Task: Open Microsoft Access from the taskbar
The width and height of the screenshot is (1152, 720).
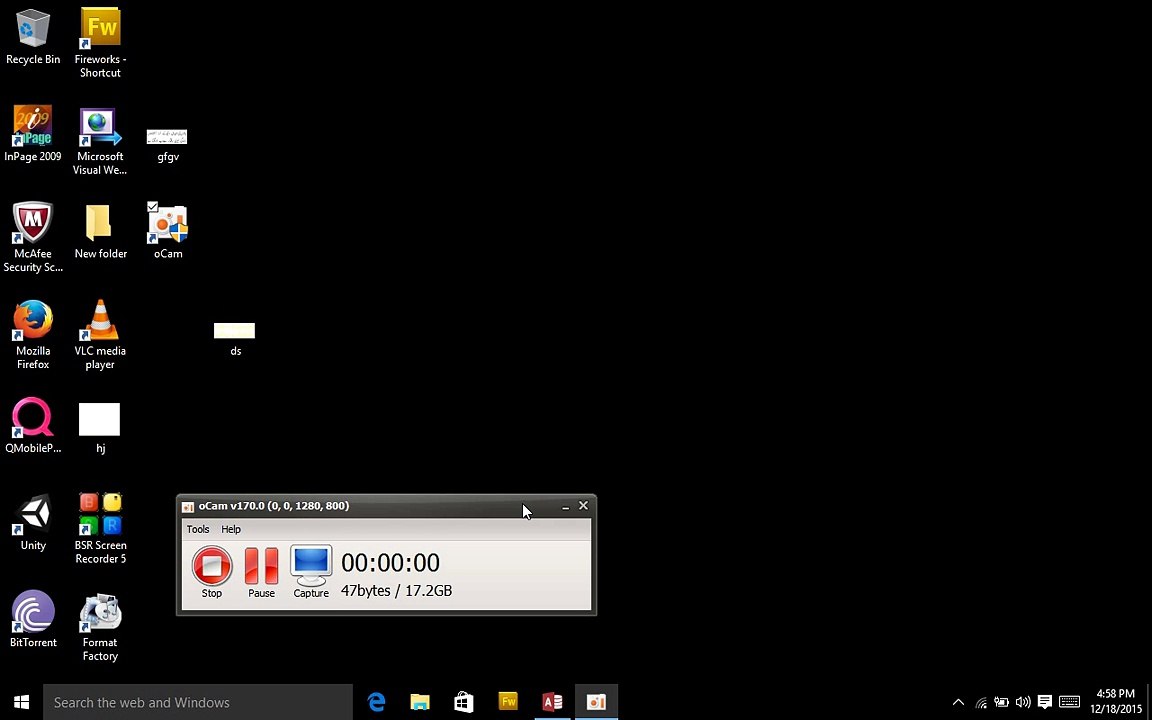Action: click(552, 702)
